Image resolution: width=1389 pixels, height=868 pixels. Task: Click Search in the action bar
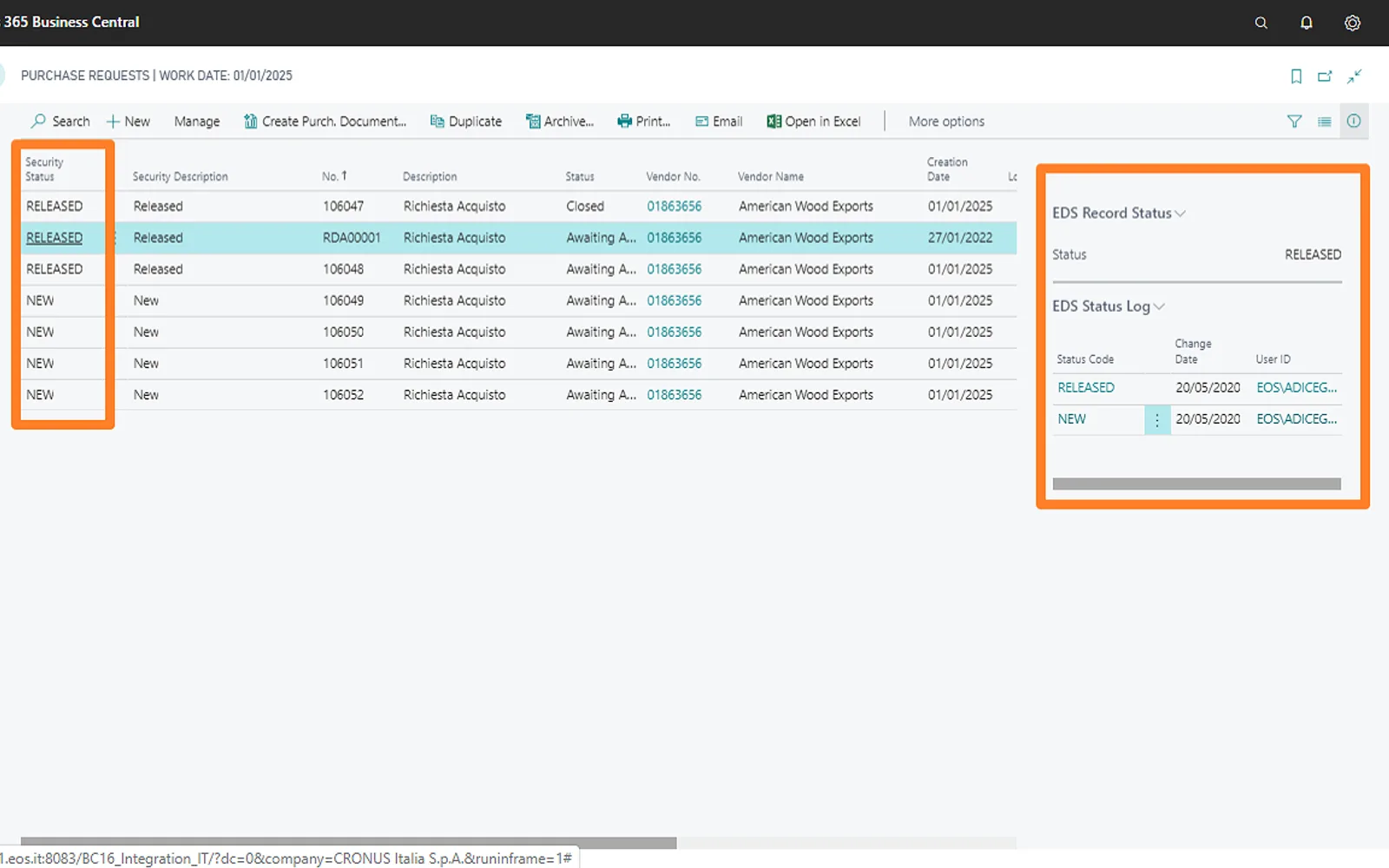click(60, 122)
